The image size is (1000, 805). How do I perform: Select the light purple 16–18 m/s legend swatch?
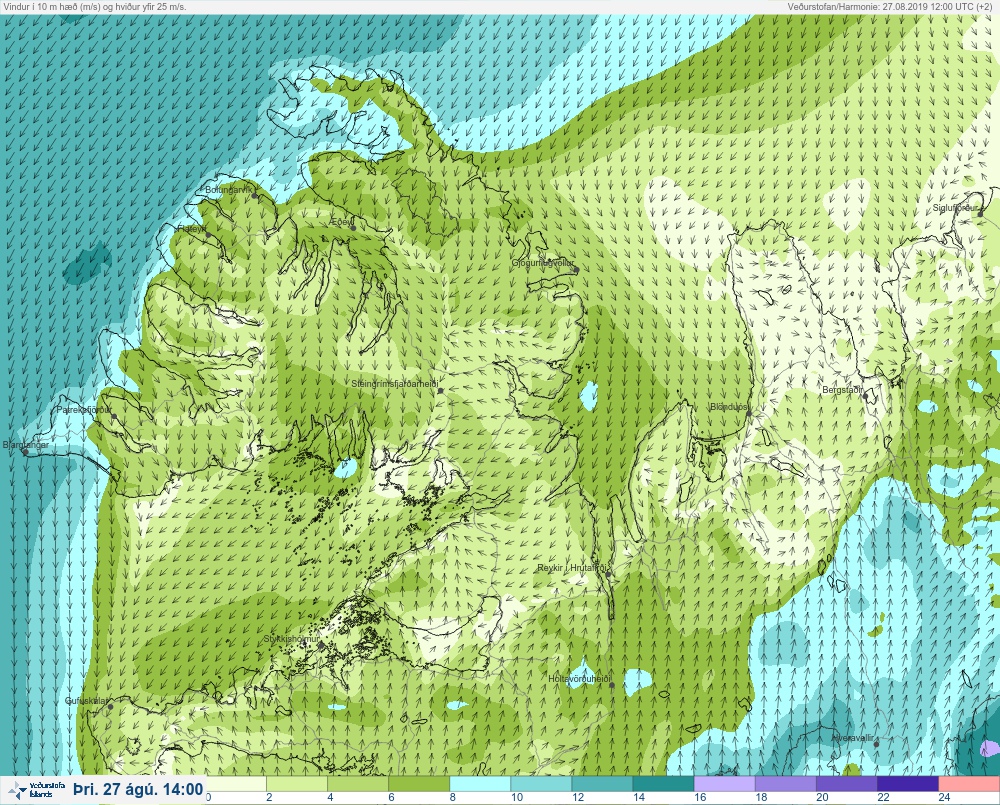coord(724,783)
